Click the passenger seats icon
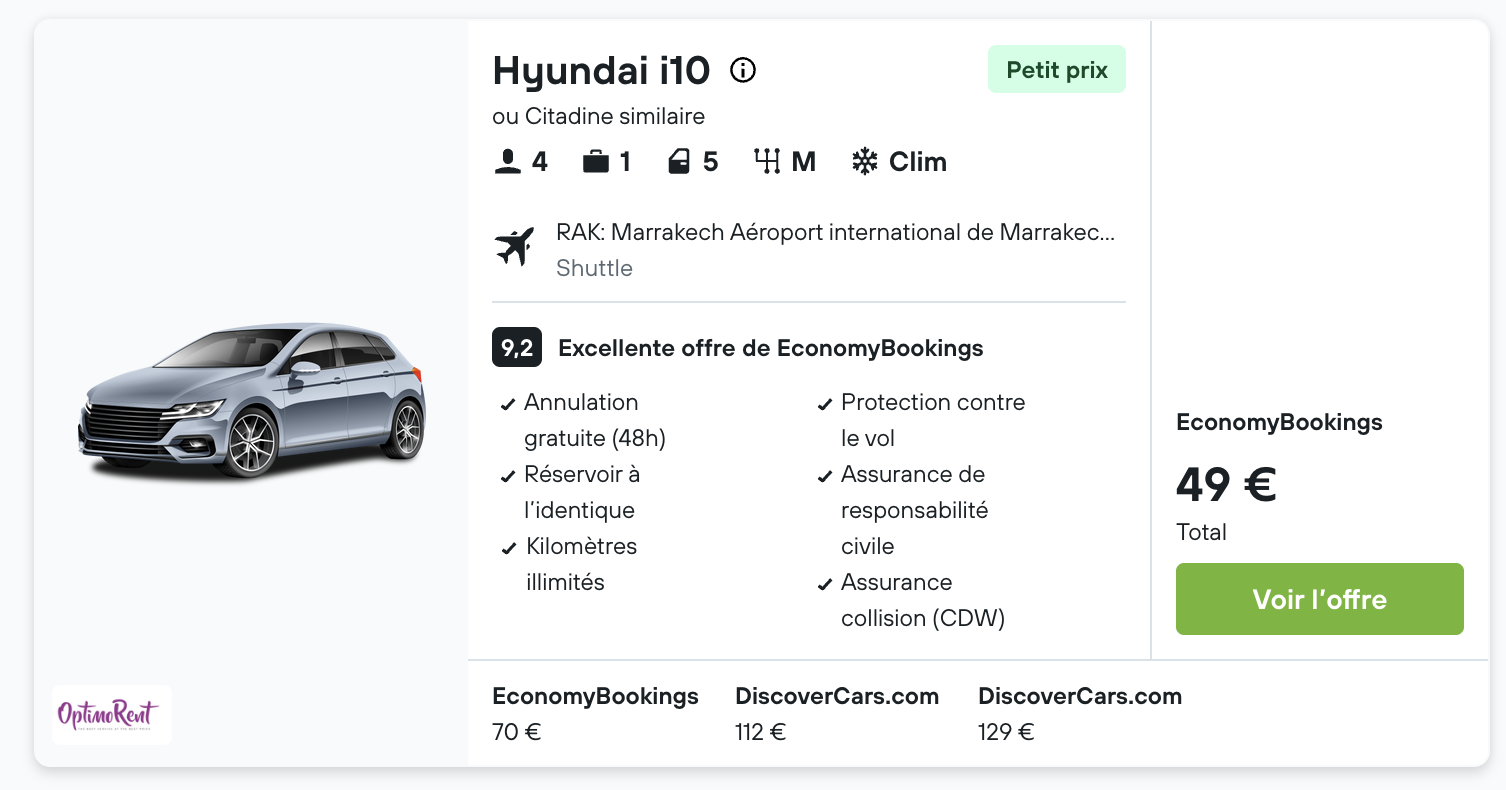Image resolution: width=1506 pixels, height=790 pixels. (x=508, y=162)
